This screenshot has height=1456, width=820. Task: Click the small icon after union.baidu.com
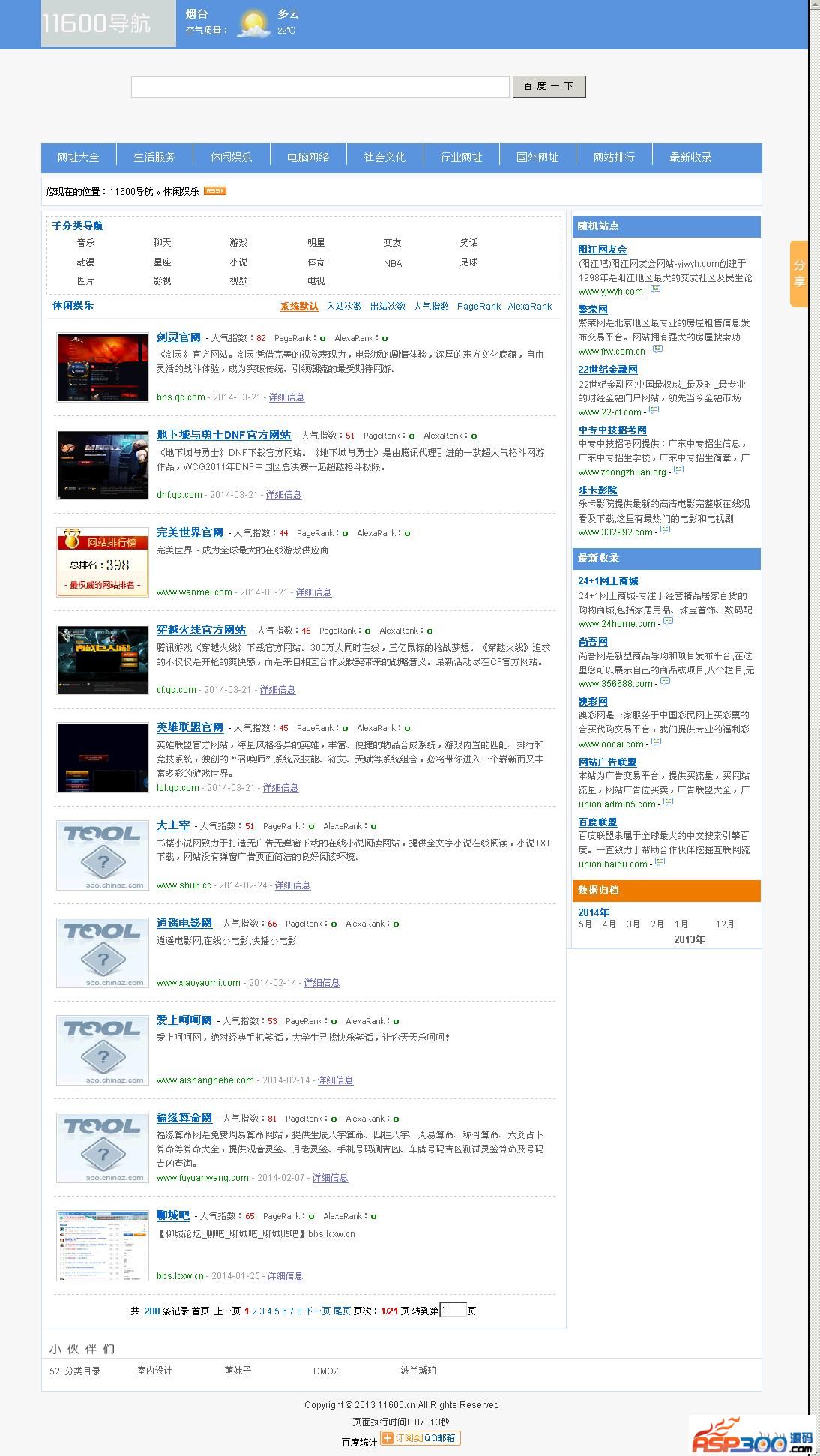click(660, 861)
